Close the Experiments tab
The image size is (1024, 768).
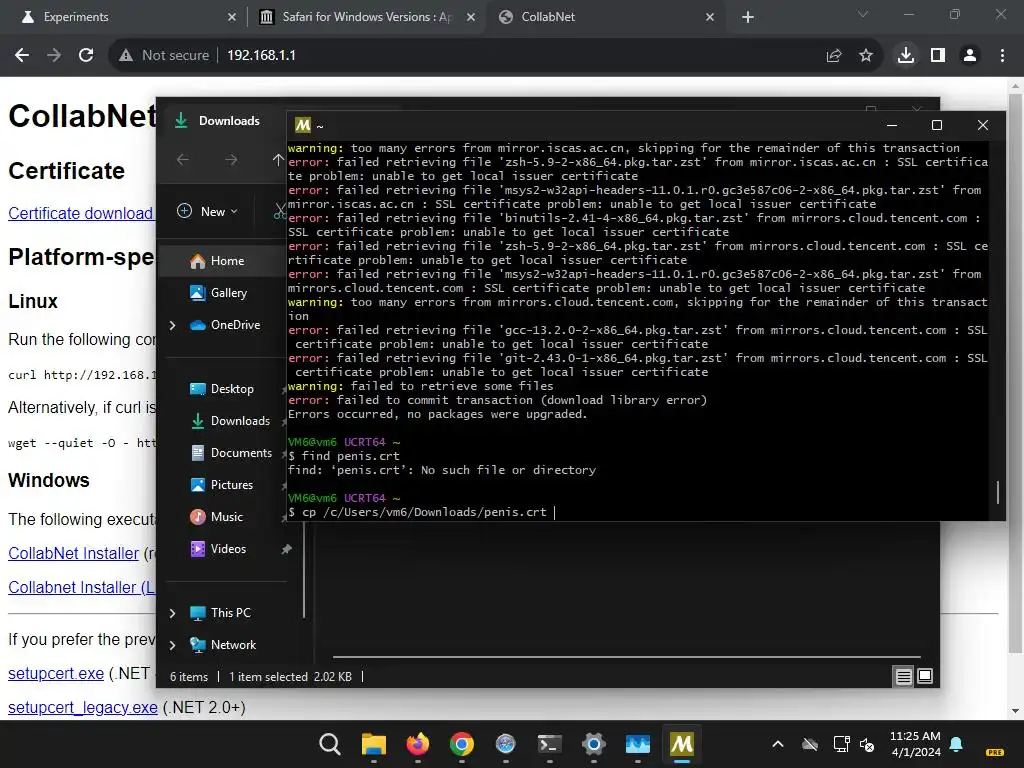click(x=232, y=17)
